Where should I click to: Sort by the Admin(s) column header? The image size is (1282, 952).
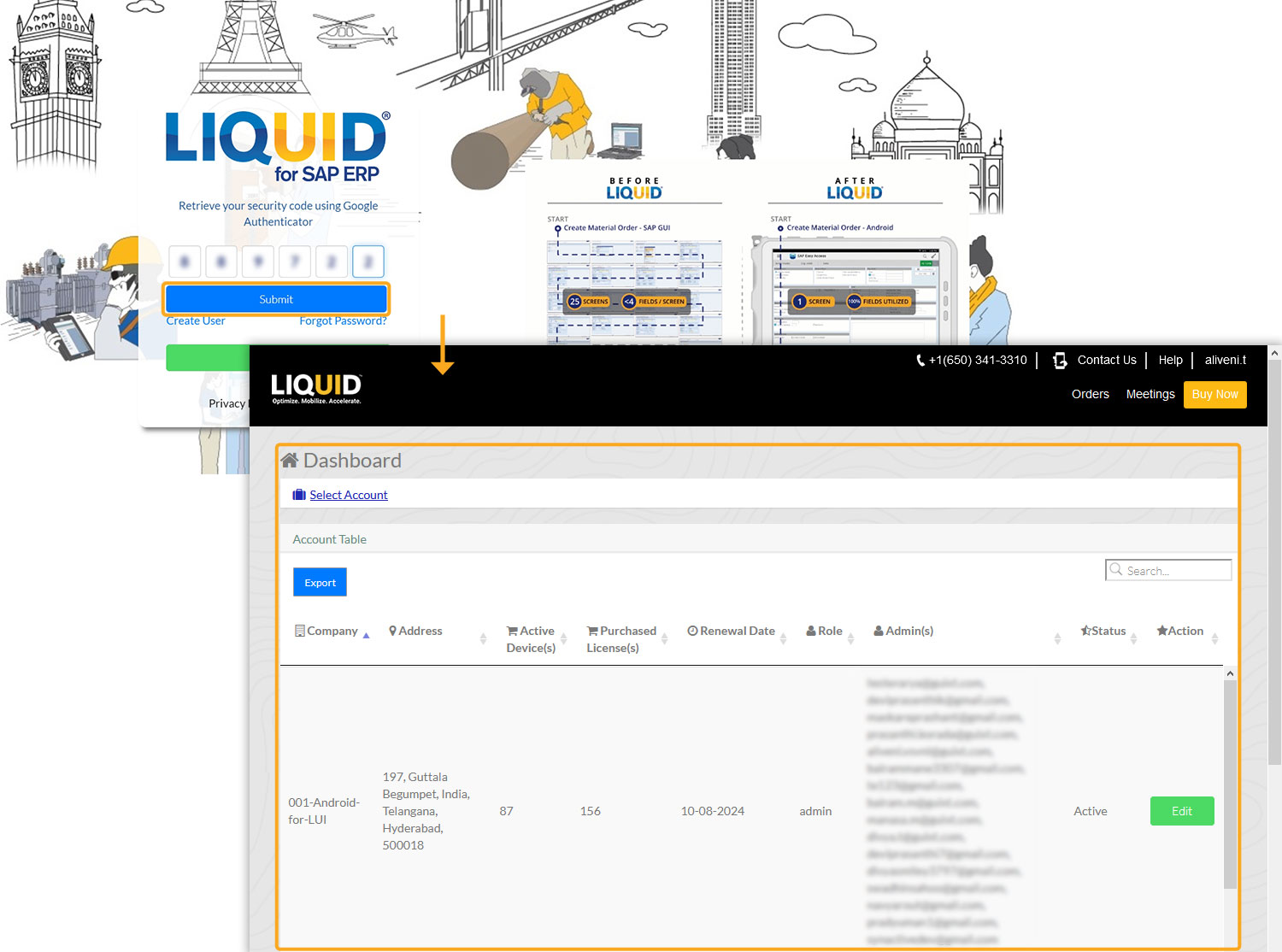click(909, 631)
